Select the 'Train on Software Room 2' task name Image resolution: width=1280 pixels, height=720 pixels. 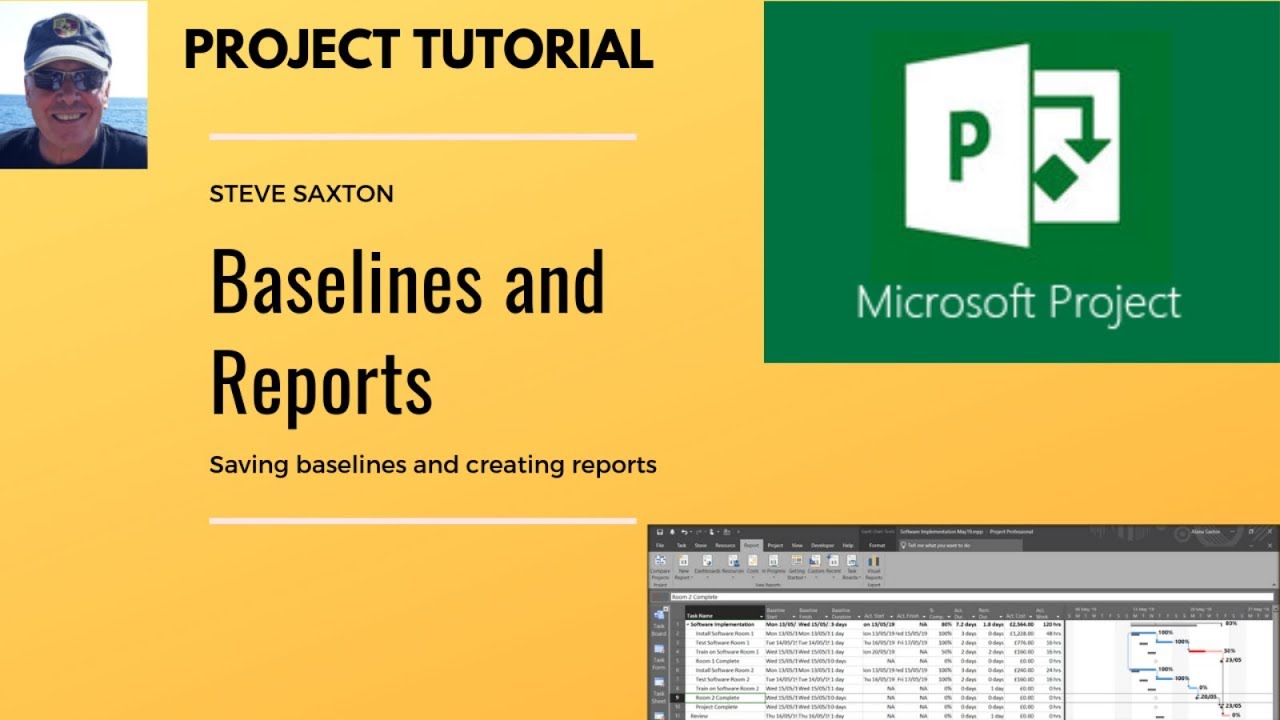727,688
